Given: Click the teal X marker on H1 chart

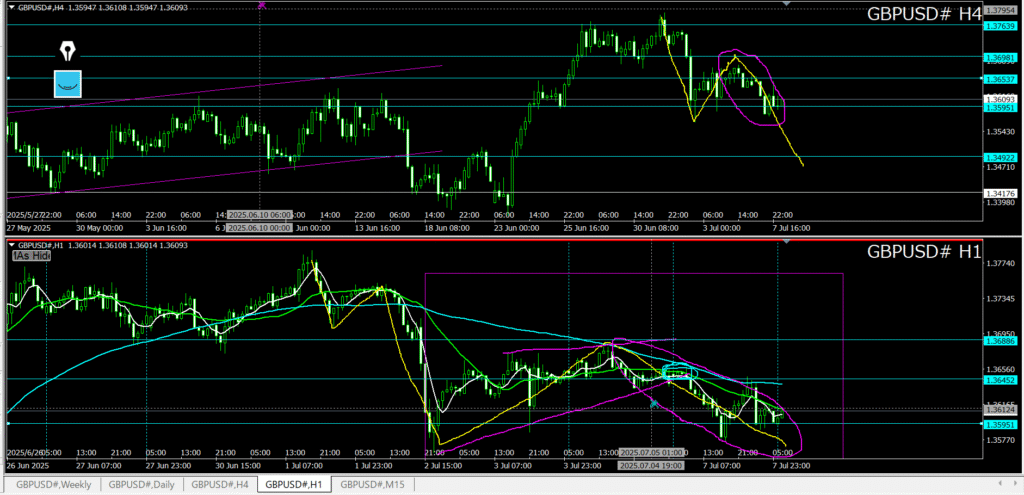Looking at the screenshot, I should (653, 403).
